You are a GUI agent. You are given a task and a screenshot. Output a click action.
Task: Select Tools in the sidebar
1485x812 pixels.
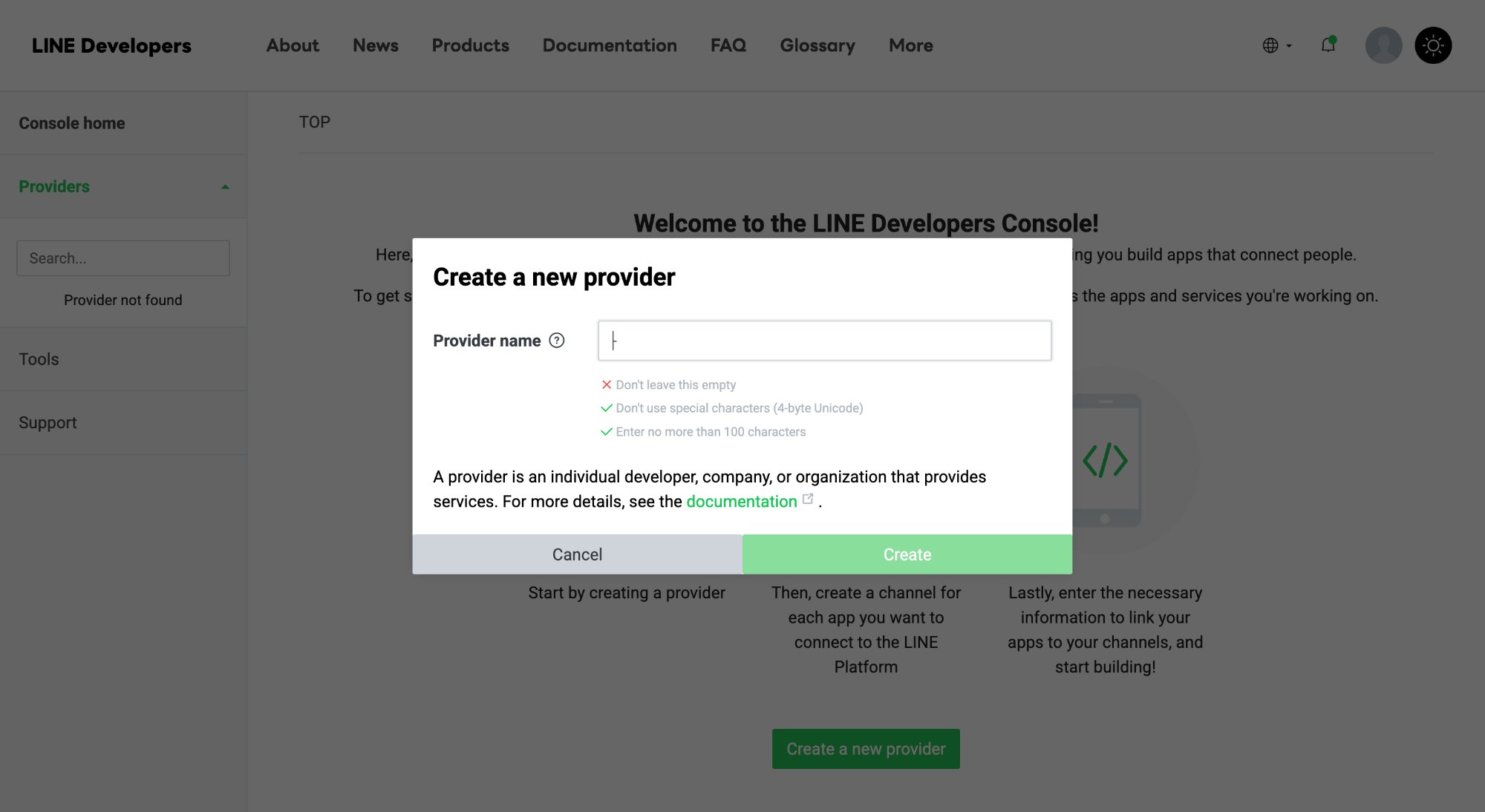coord(39,359)
